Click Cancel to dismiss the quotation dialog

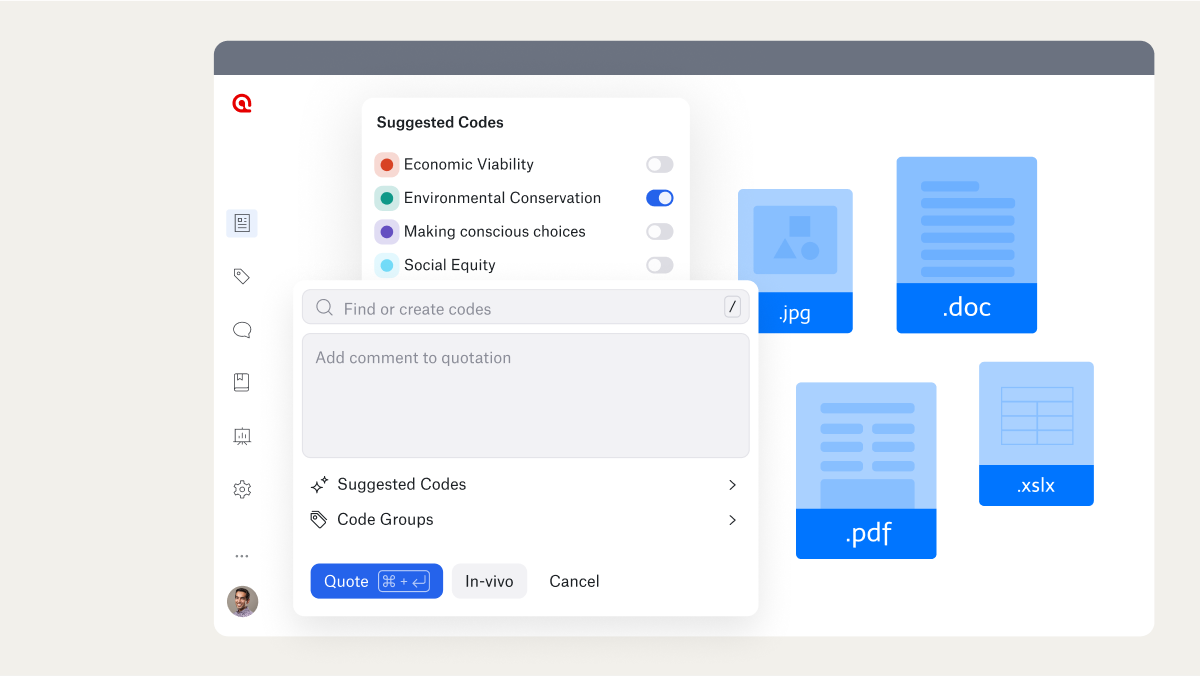(574, 581)
